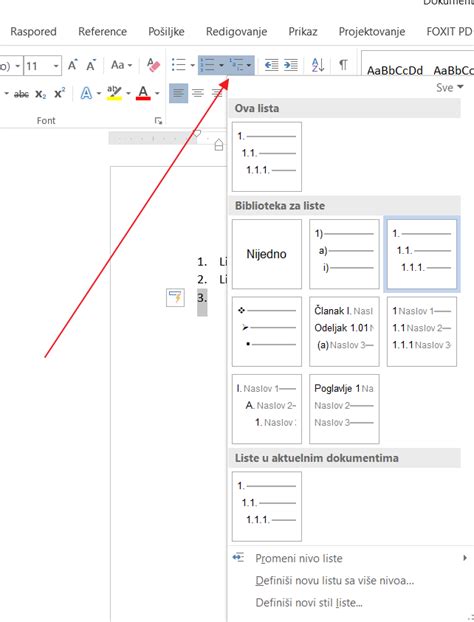The height and width of the screenshot is (622, 474).
Task: Click list item 2 in document
Action: coord(212,280)
